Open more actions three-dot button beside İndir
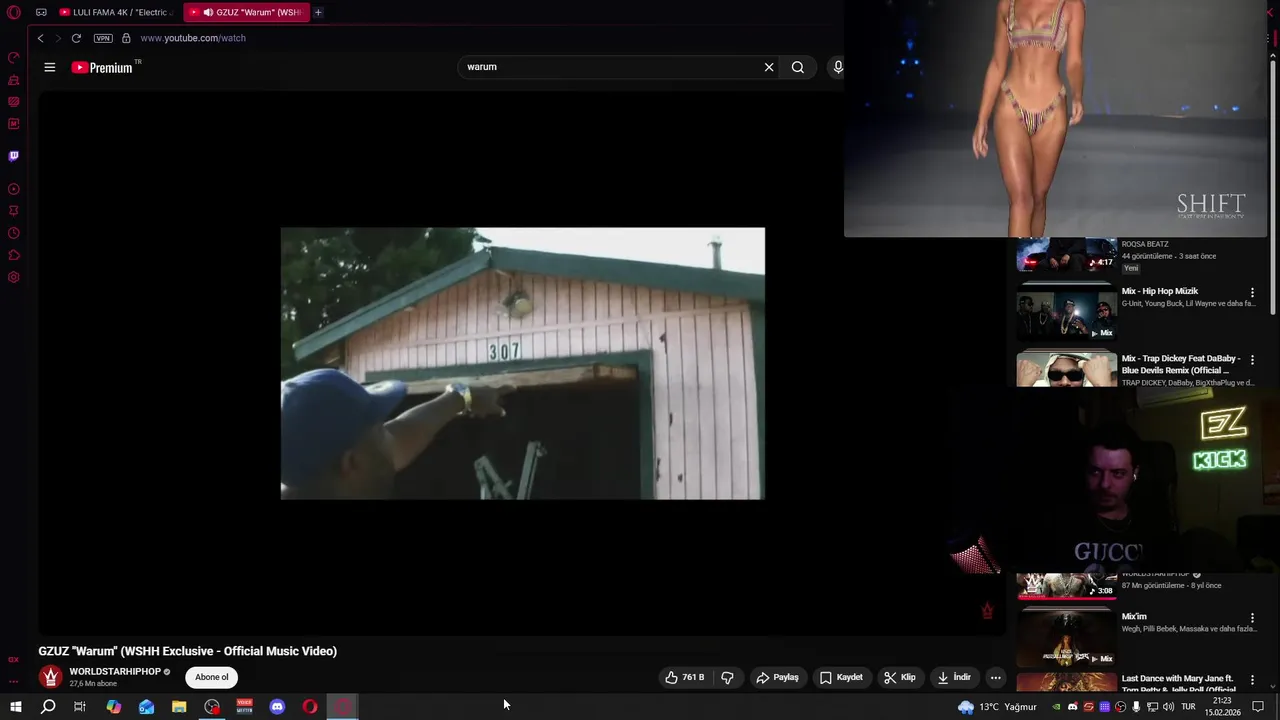The width and height of the screenshot is (1280, 720). pos(995,677)
